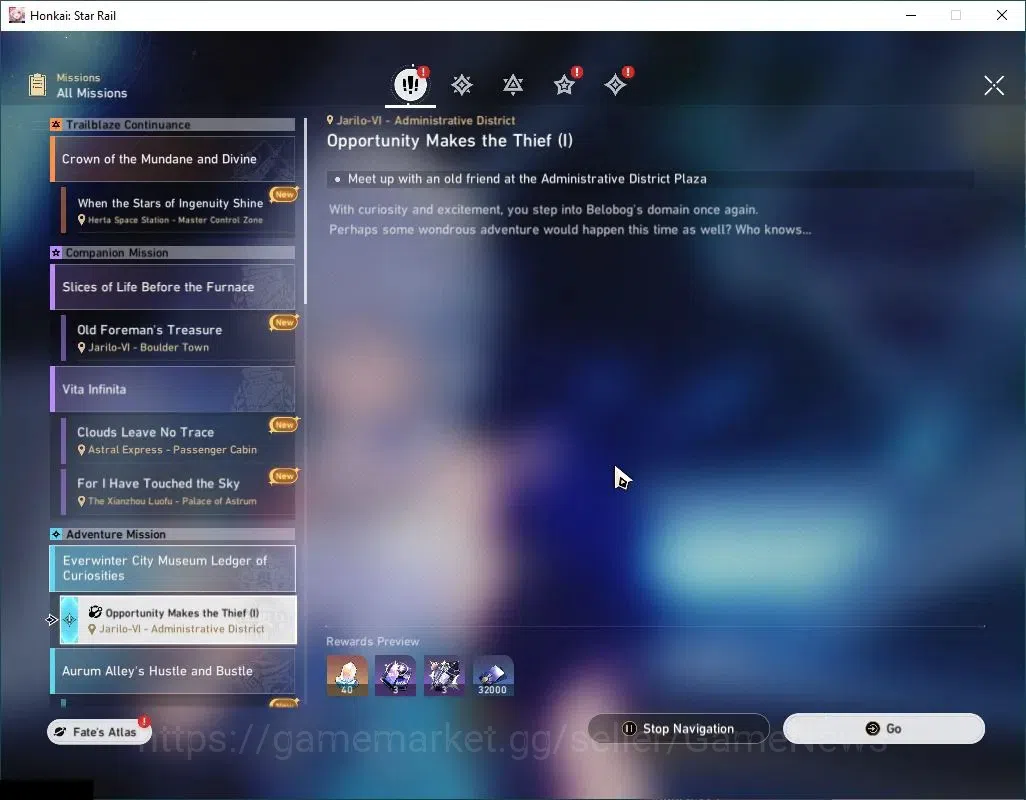Image resolution: width=1026 pixels, height=800 pixels.
Task: Click the Honkai: Star Rail title bar app icon
Action: [16, 15]
